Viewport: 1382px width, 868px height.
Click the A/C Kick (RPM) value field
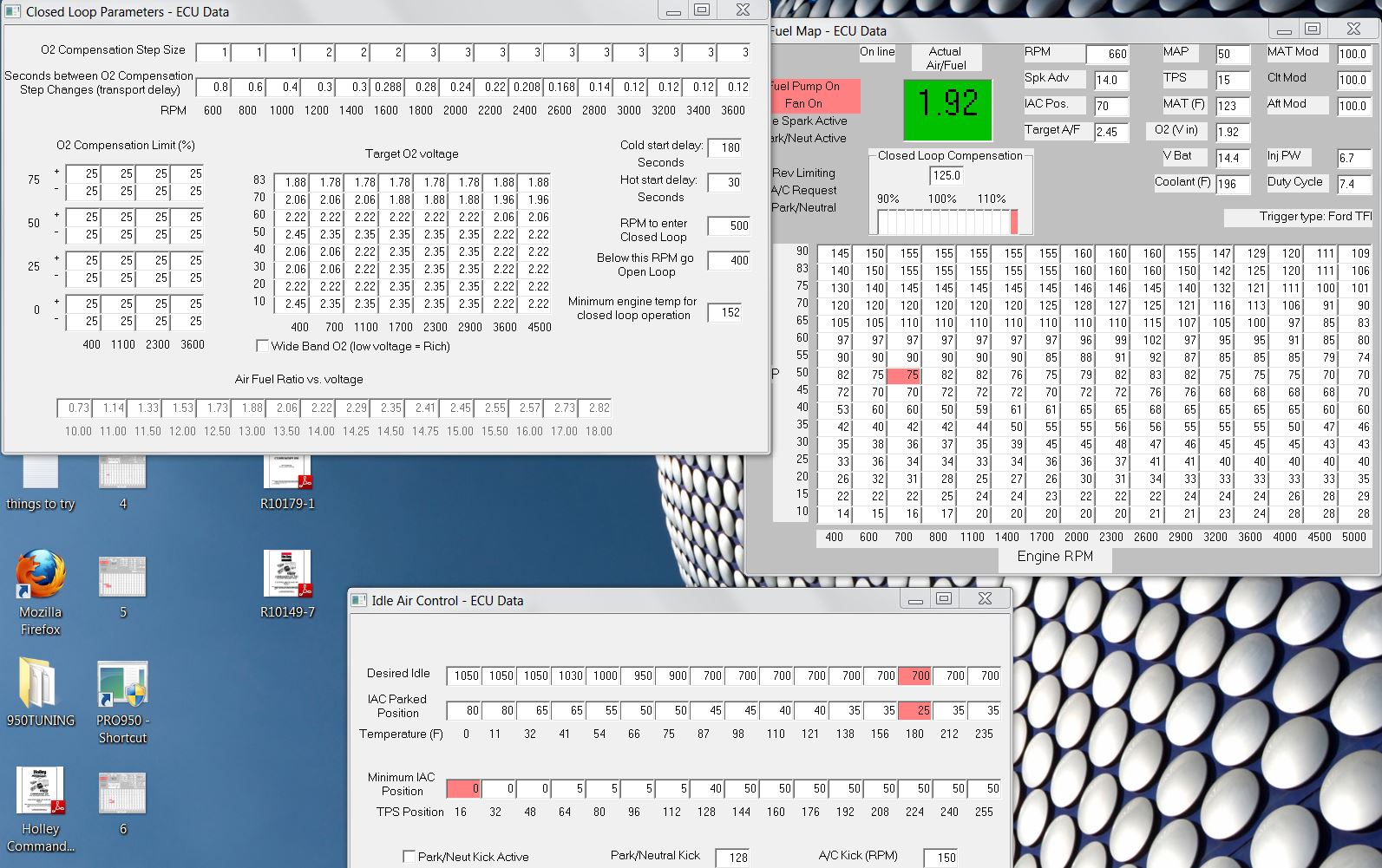click(940, 858)
